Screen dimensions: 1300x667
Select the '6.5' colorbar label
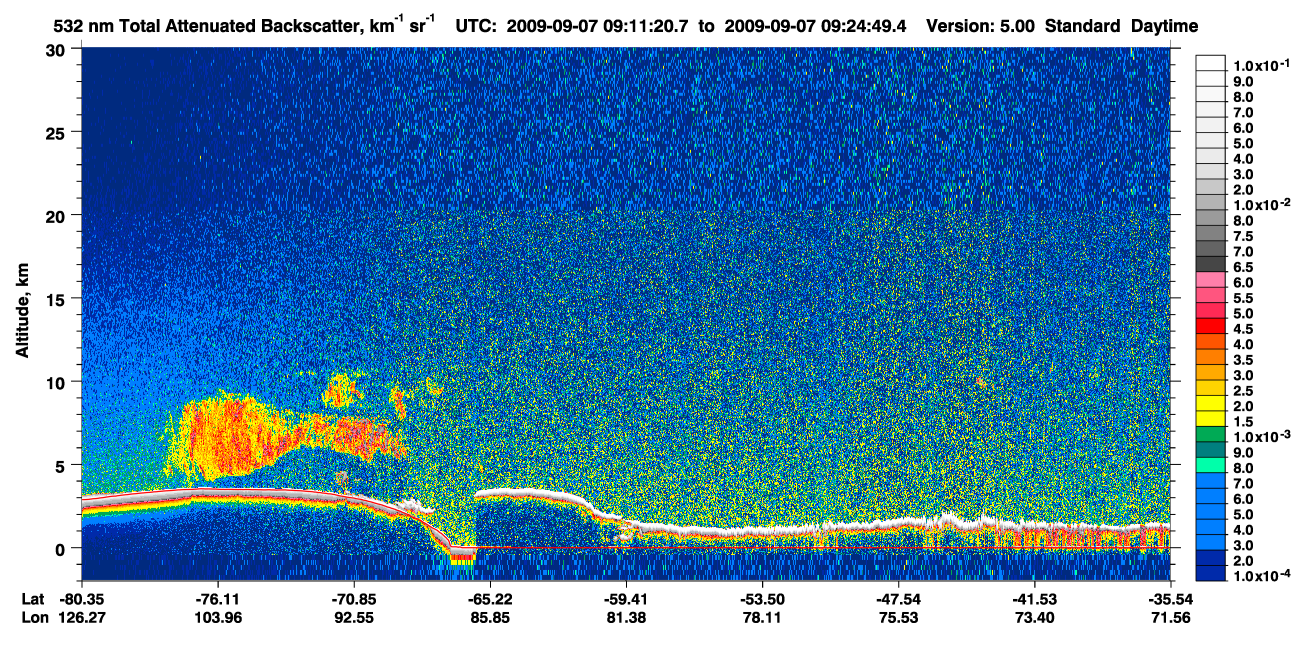1243,267
